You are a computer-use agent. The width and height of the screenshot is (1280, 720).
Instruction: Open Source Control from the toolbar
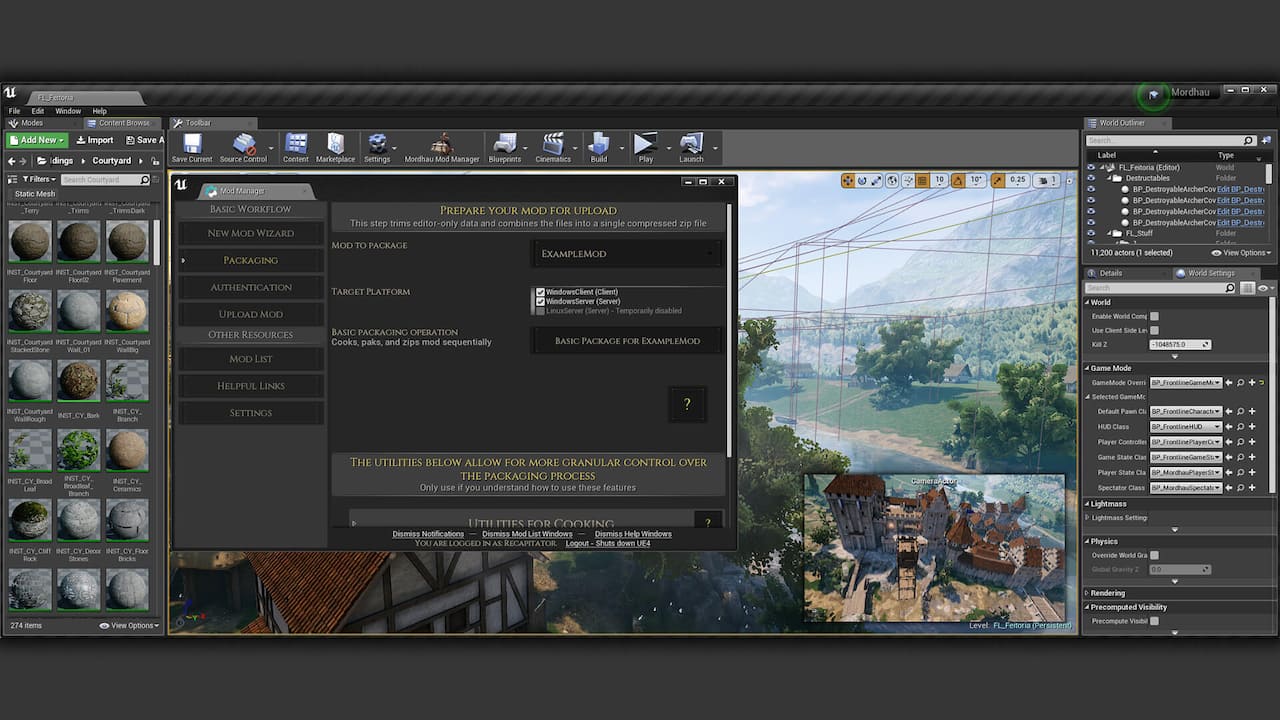(x=243, y=148)
